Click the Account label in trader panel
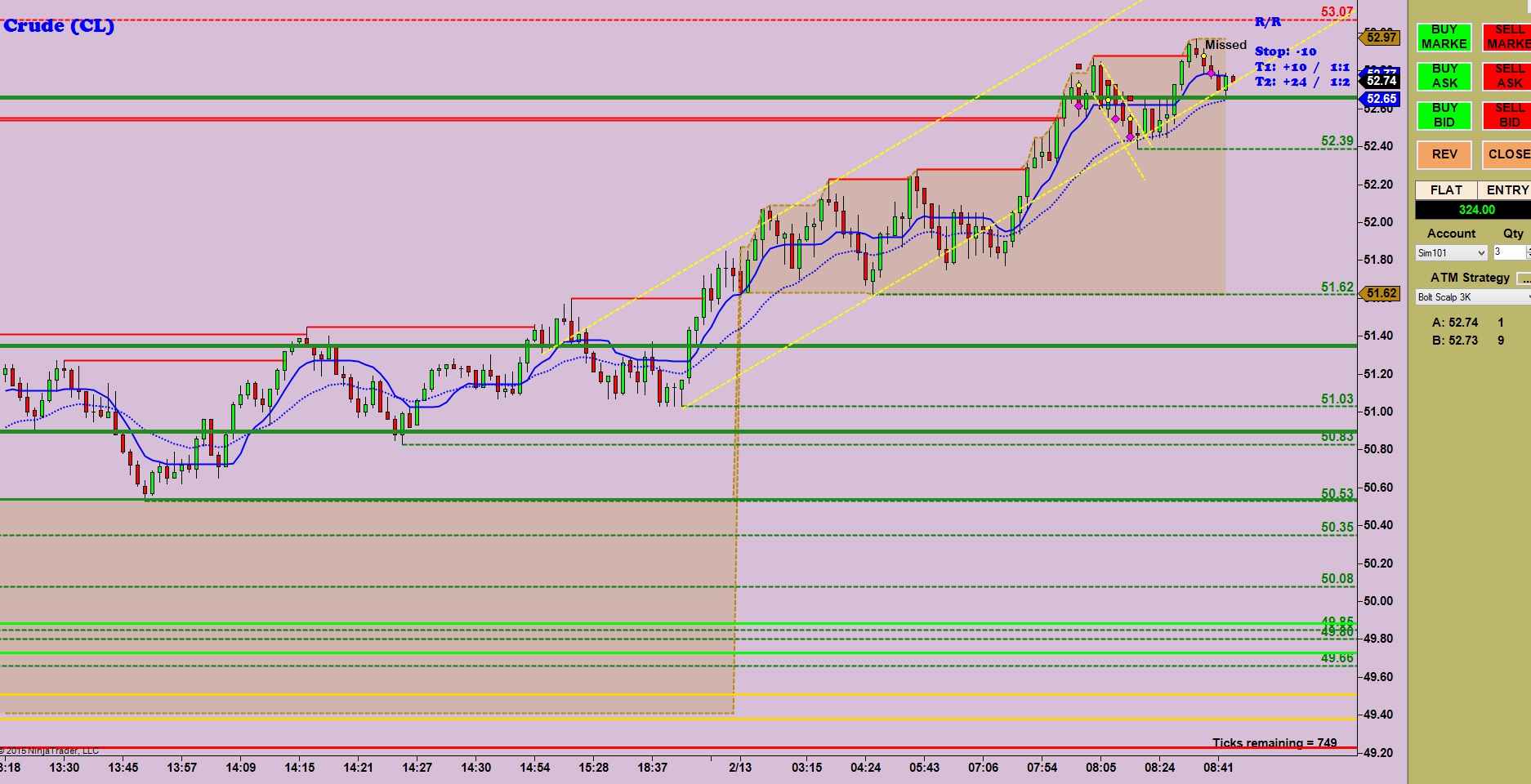 pos(1451,234)
